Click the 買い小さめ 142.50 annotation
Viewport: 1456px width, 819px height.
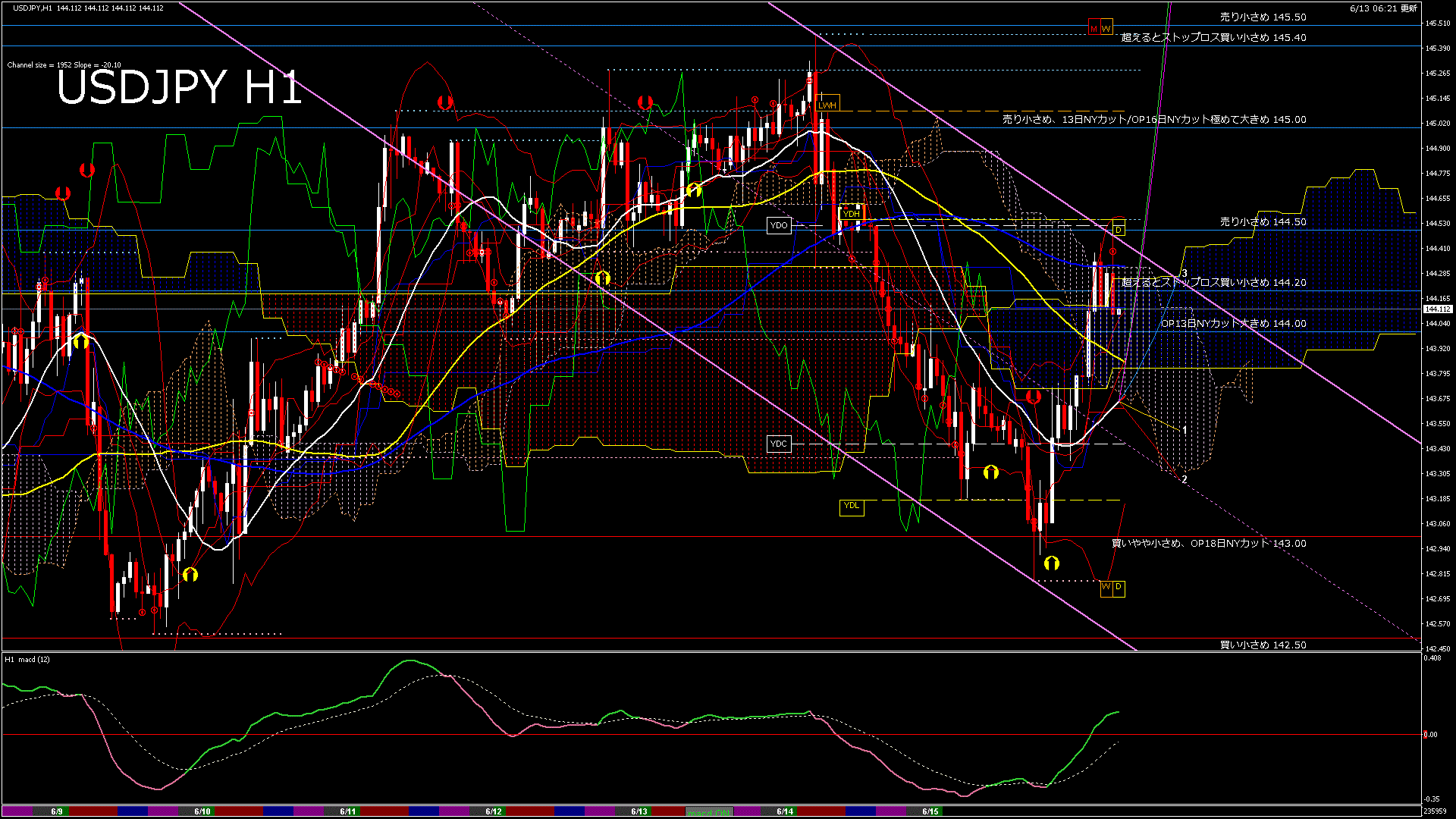(x=1263, y=645)
